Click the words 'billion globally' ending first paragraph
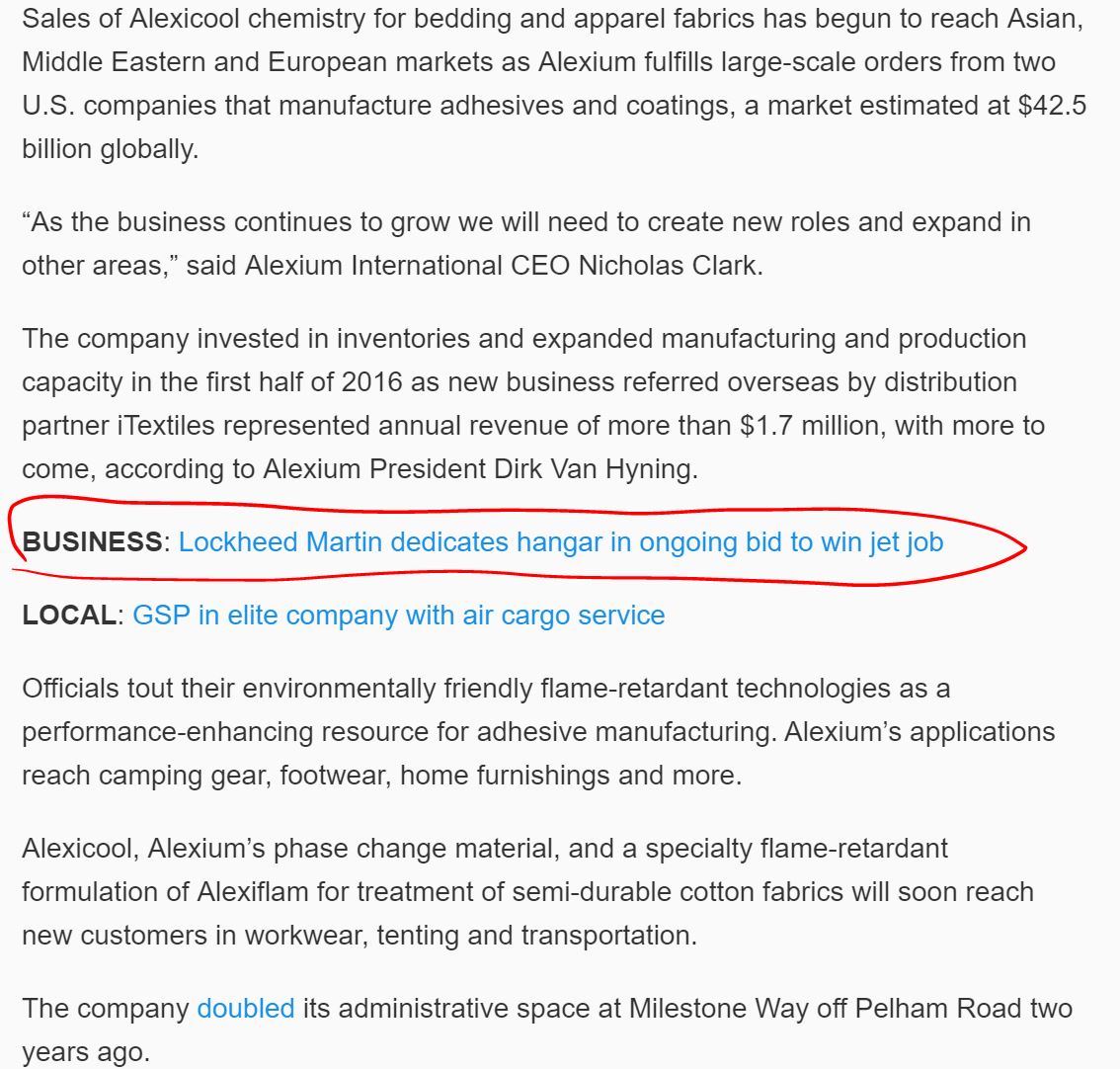Screen dimensions: 1120x1069 pos(110,148)
